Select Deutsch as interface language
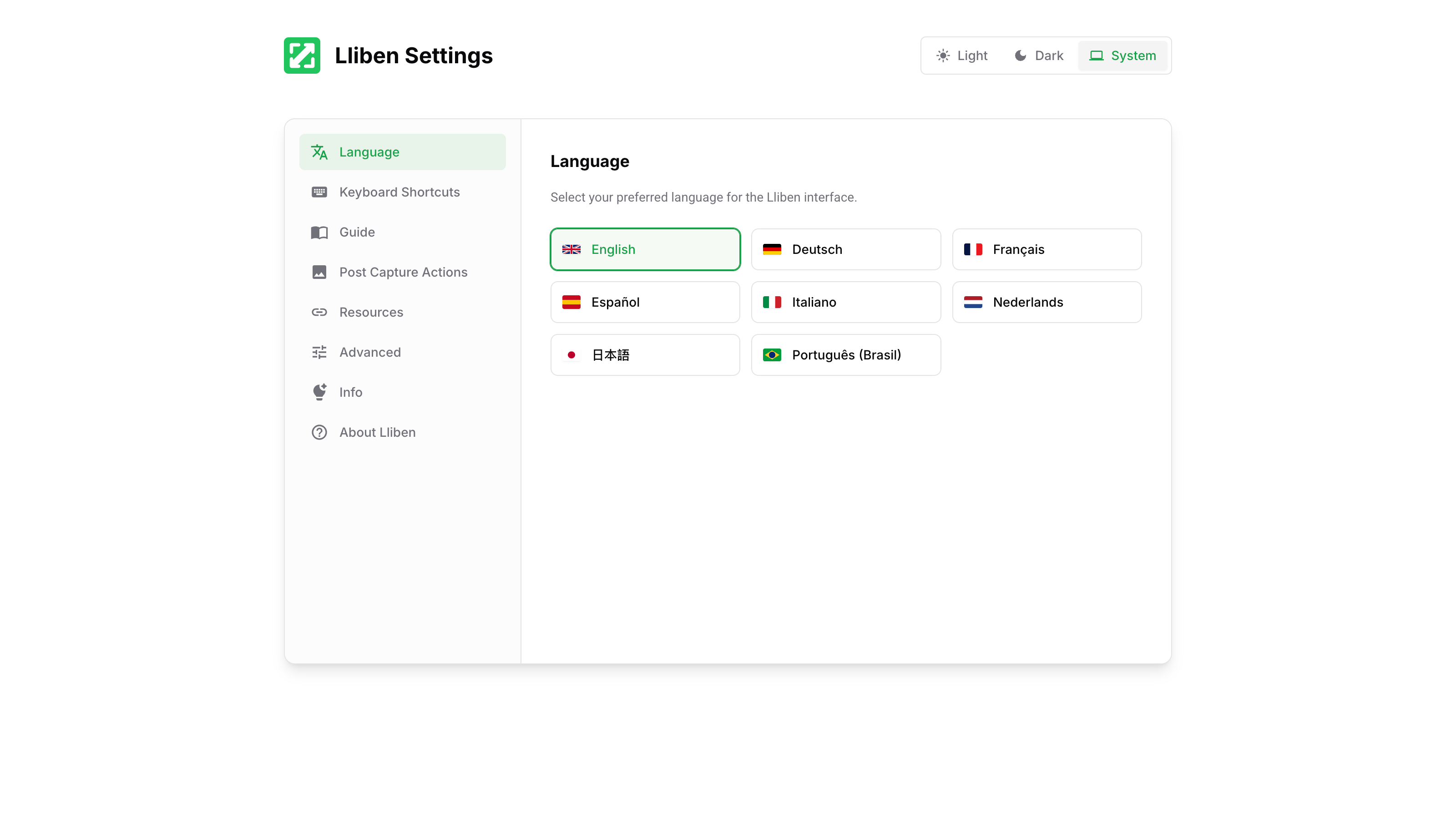The width and height of the screenshot is (1456, 819). pos(845,249)
